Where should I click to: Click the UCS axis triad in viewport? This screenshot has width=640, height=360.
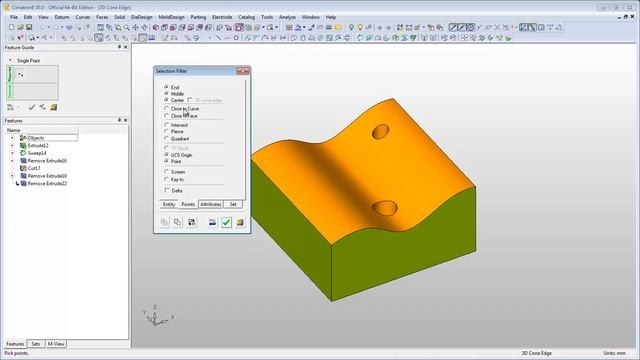pos(157,316)
